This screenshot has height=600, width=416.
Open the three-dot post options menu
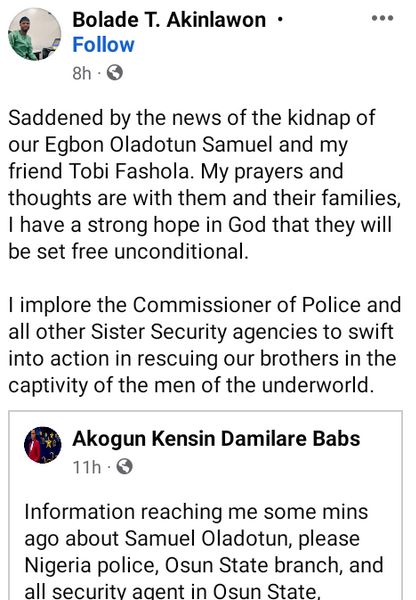(x=382, y=18)
